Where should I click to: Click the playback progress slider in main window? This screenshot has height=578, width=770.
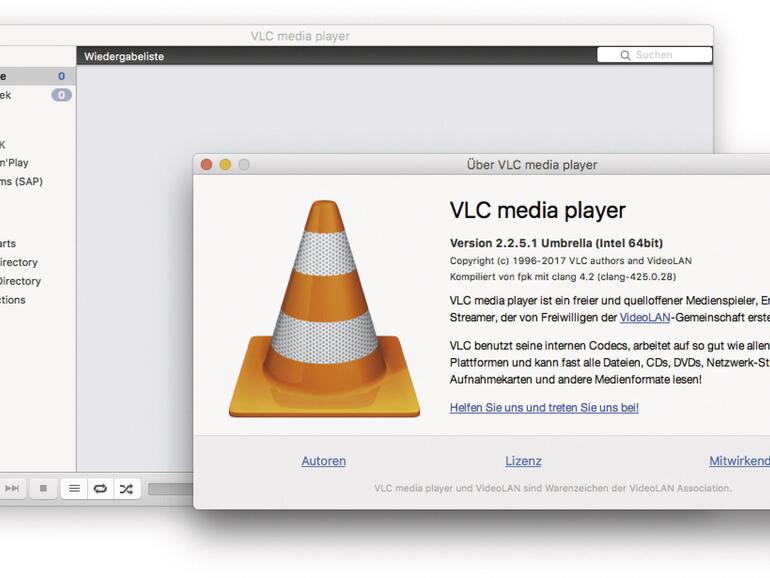point(170,489)
